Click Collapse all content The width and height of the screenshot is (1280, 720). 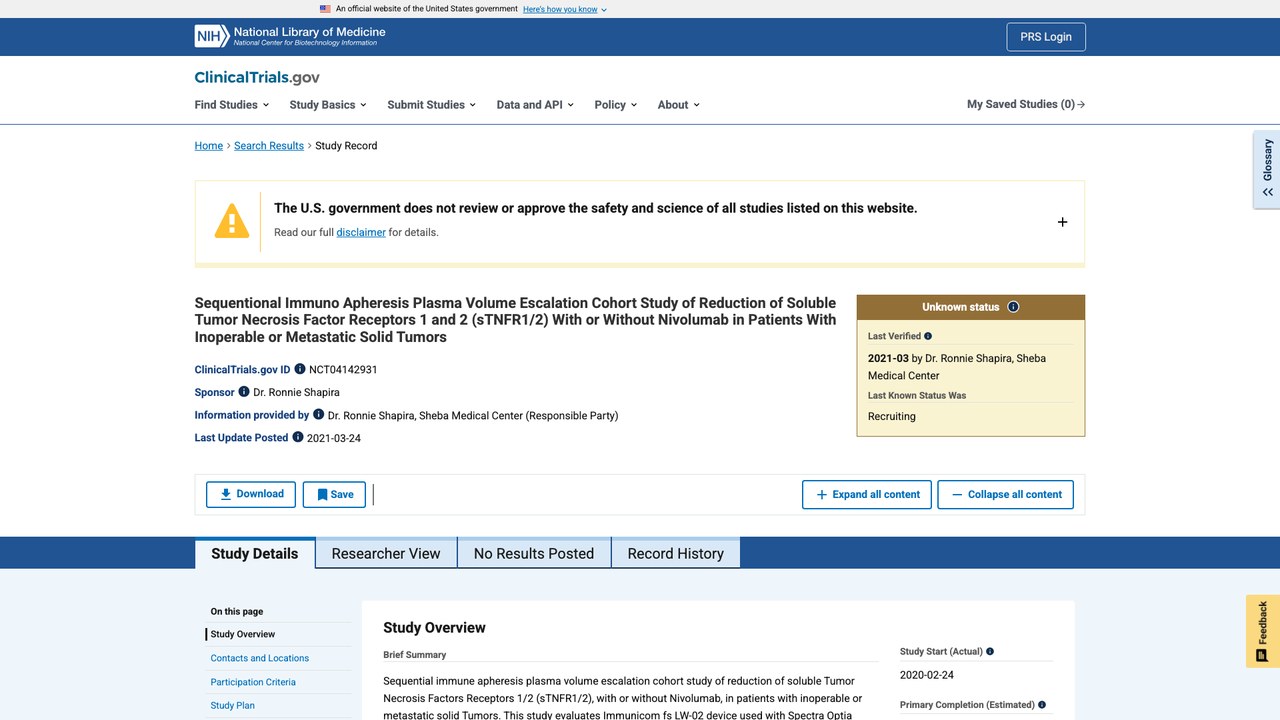(x=1005, y=494)
